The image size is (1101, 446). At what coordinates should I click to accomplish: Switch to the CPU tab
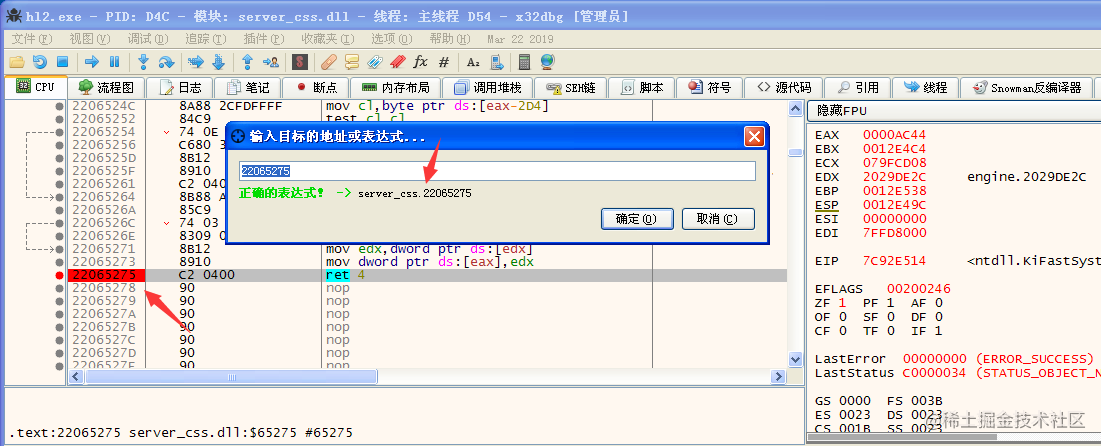[x=36, y=87]
